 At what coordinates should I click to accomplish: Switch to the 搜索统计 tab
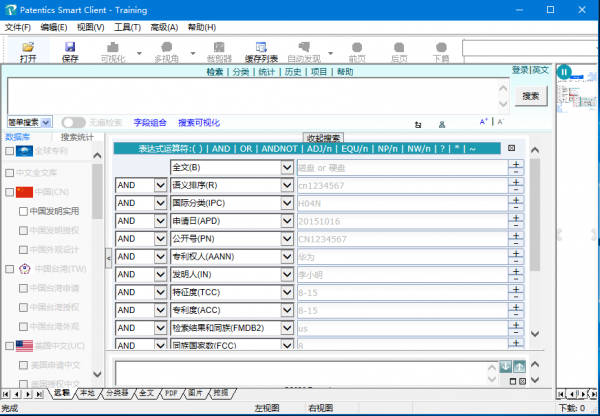(77, 137)
